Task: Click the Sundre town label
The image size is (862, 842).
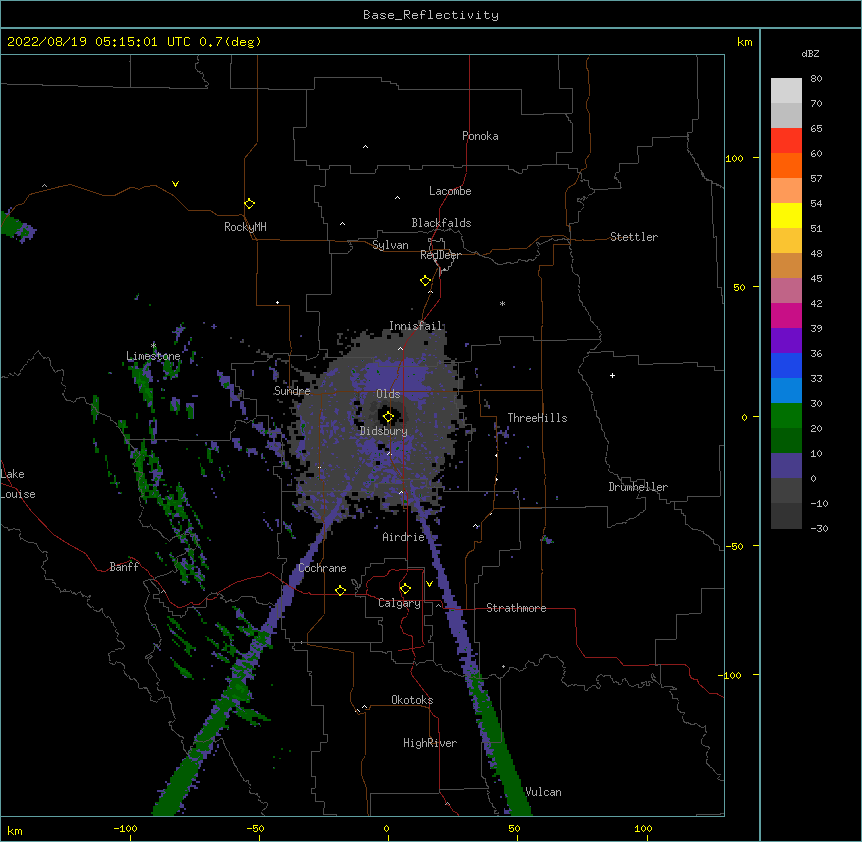Action: pyautogui.click(x=292, y=391)
